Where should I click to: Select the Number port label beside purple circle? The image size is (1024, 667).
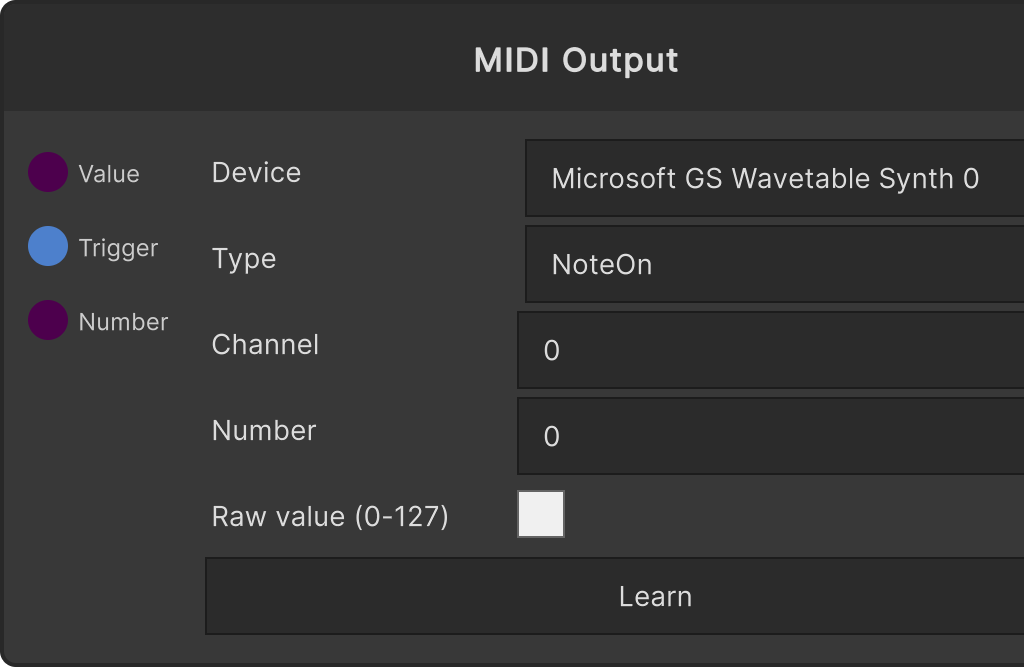(123, 322)
